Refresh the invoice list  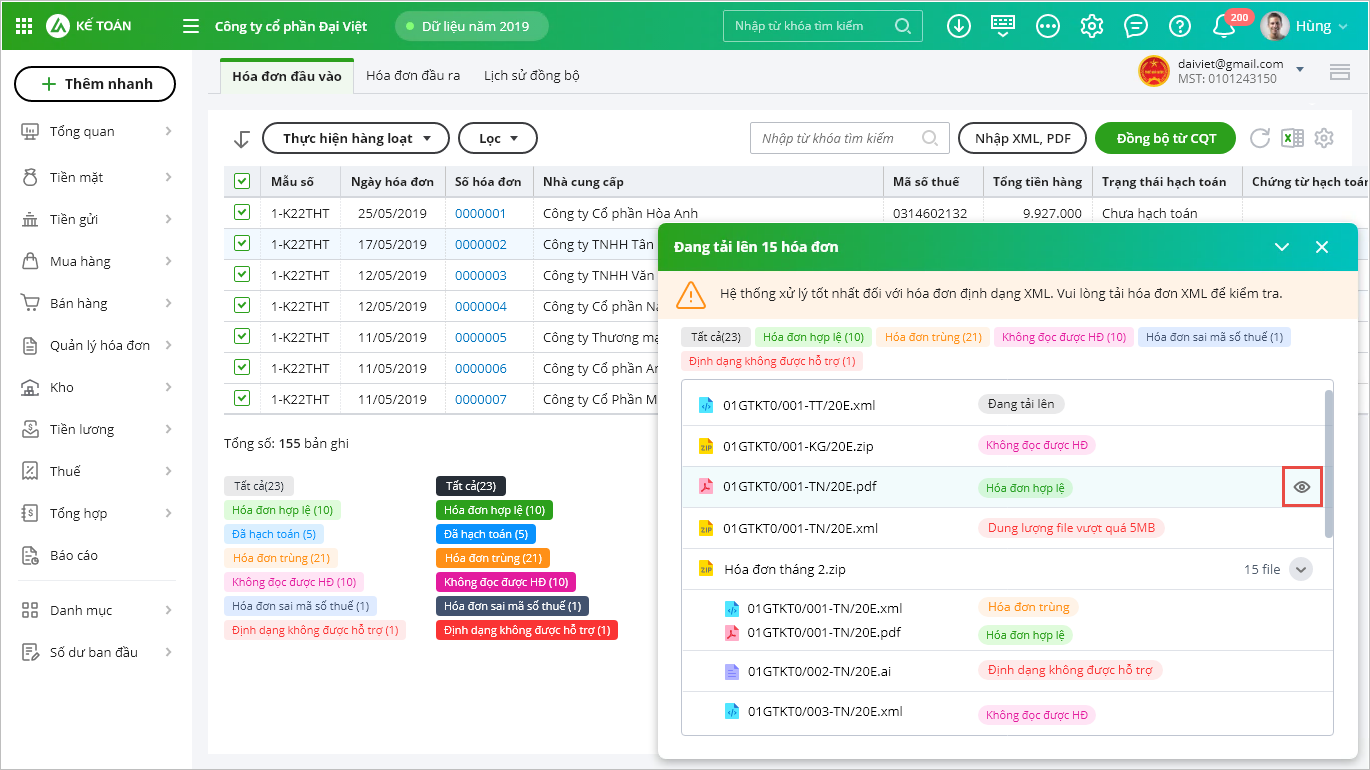point(1260,139)
